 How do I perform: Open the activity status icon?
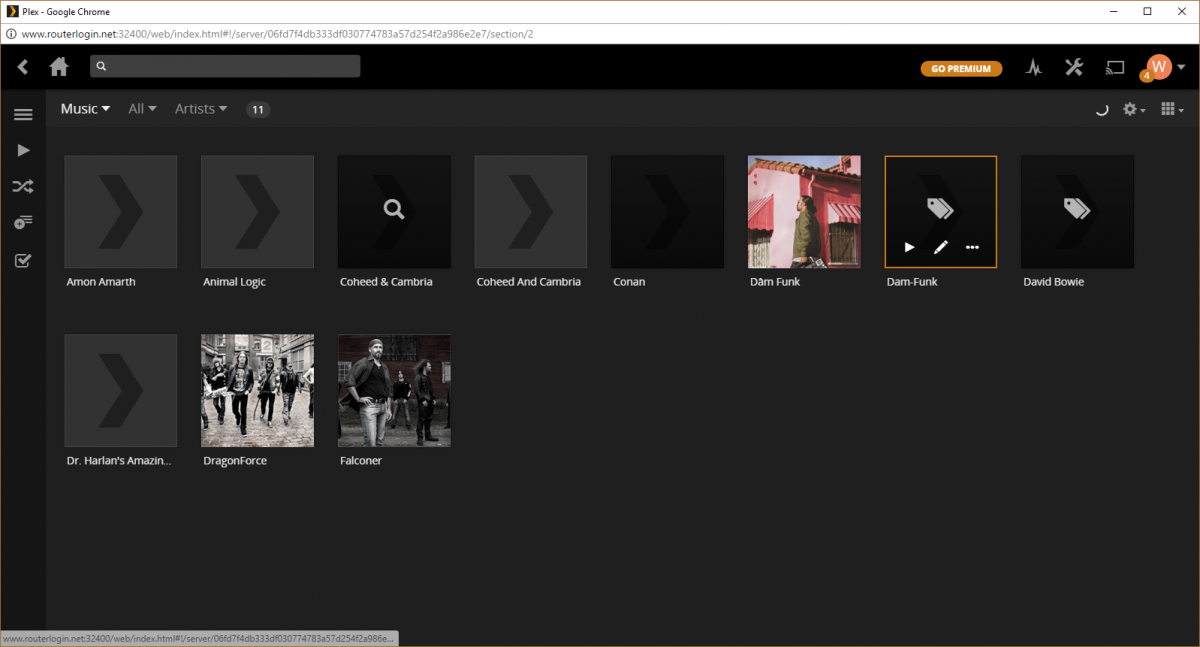[x=1035, y=68]
